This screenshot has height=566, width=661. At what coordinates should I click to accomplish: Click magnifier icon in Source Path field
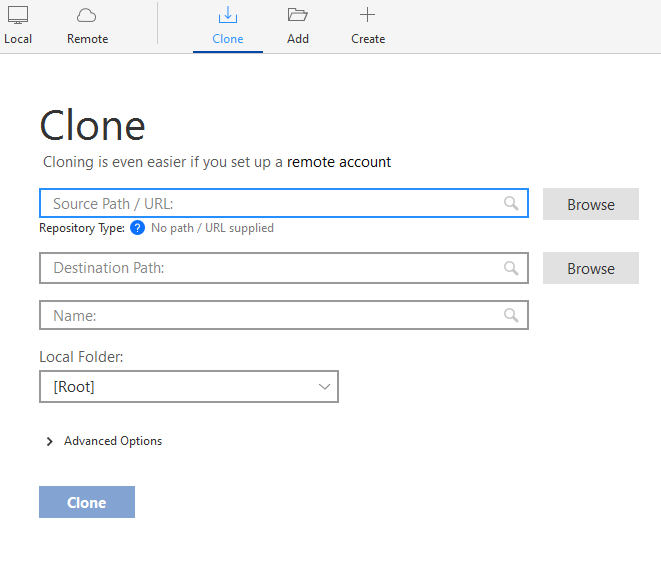(511, 203)
